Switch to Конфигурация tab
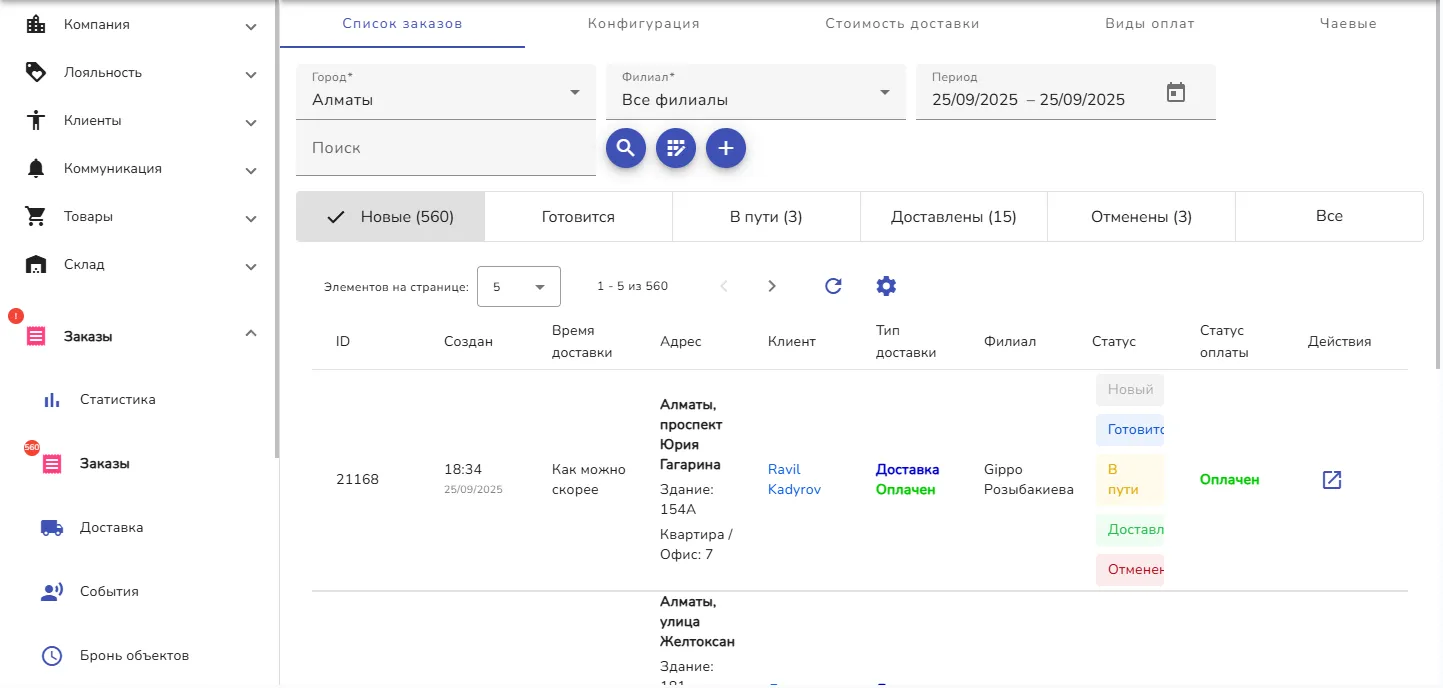The height and width of the screenshot is (688, 1443). [x=643, y=24]
